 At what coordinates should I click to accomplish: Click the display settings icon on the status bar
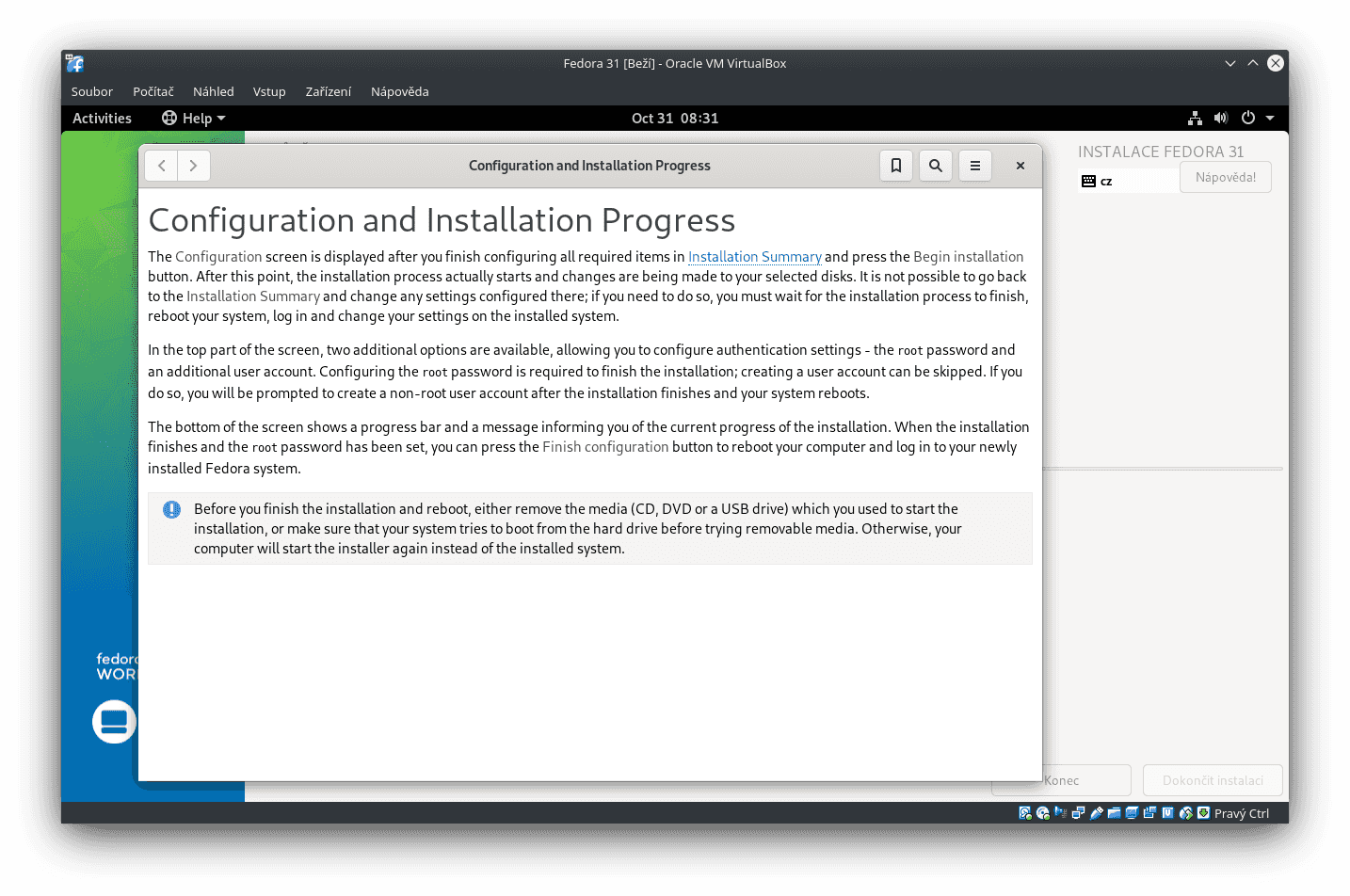click(1132, 812)
